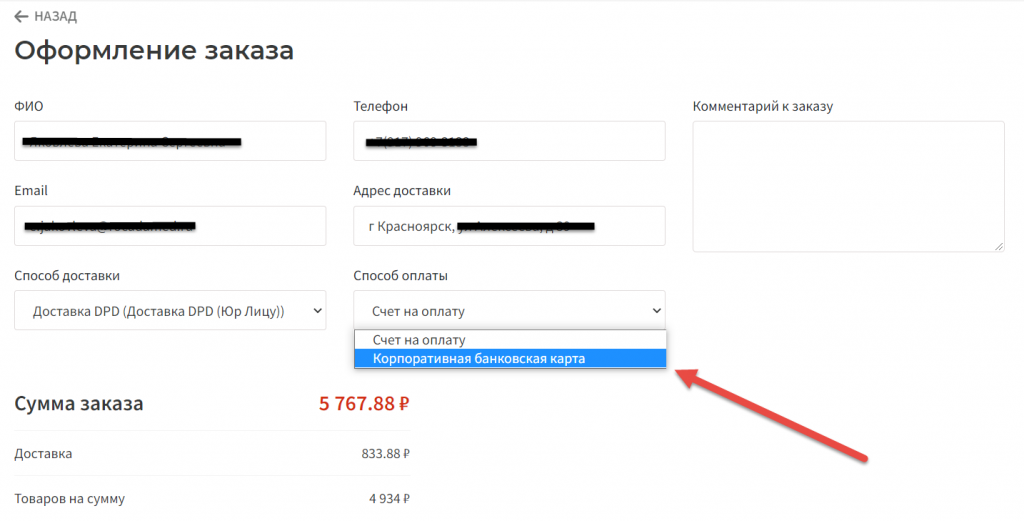The height and width of the screenshot is (521, 1024).
Task: Click the chevron of the DPD delivery select
Action: [317, 311]
